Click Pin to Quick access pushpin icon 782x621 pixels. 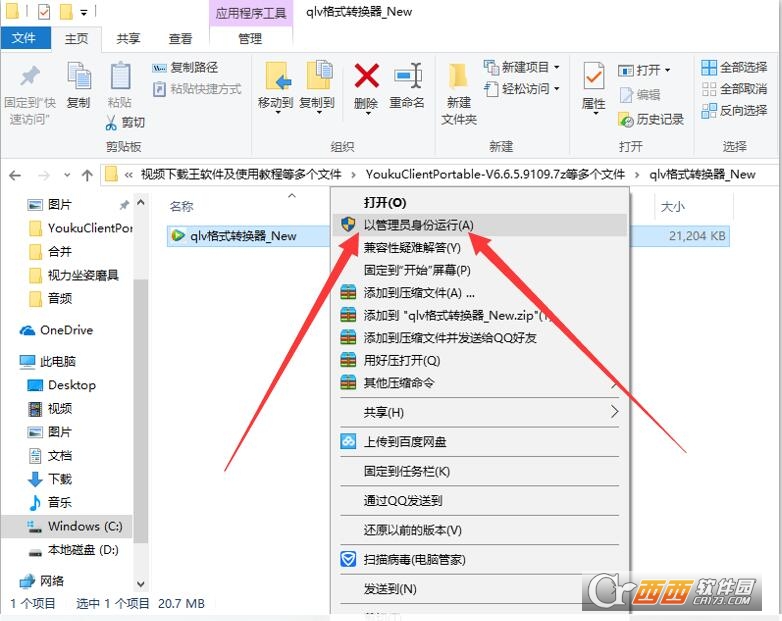pyautogui.click(x=30, y=76)
